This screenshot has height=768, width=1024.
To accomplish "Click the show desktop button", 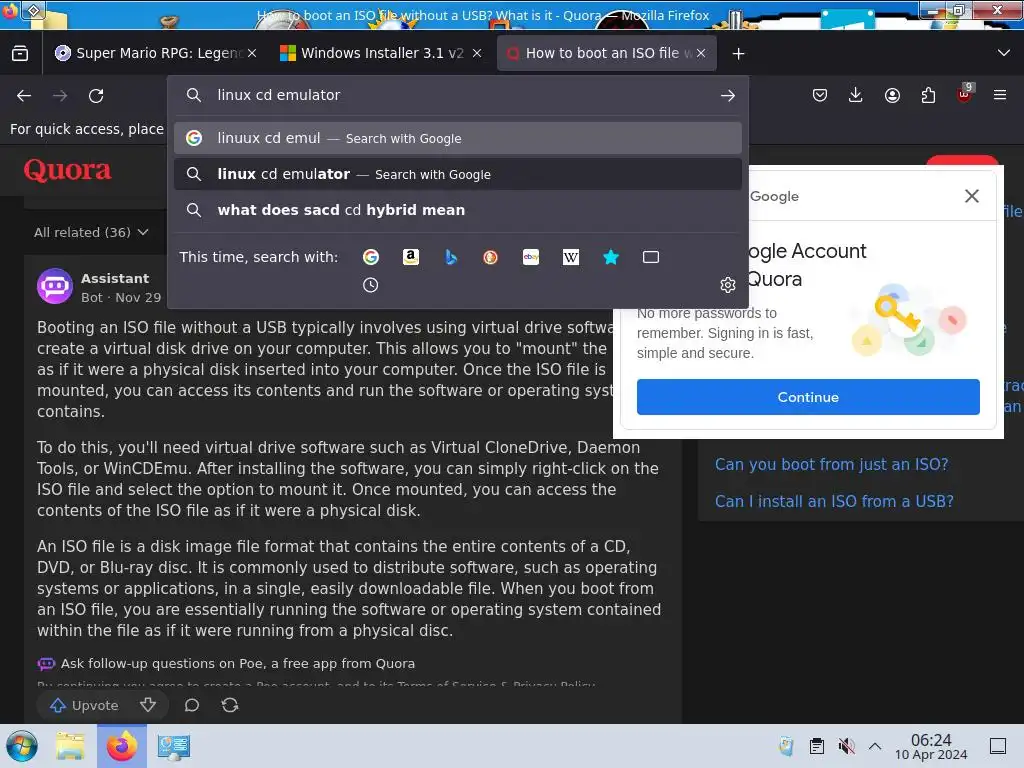I will point(998,746).
